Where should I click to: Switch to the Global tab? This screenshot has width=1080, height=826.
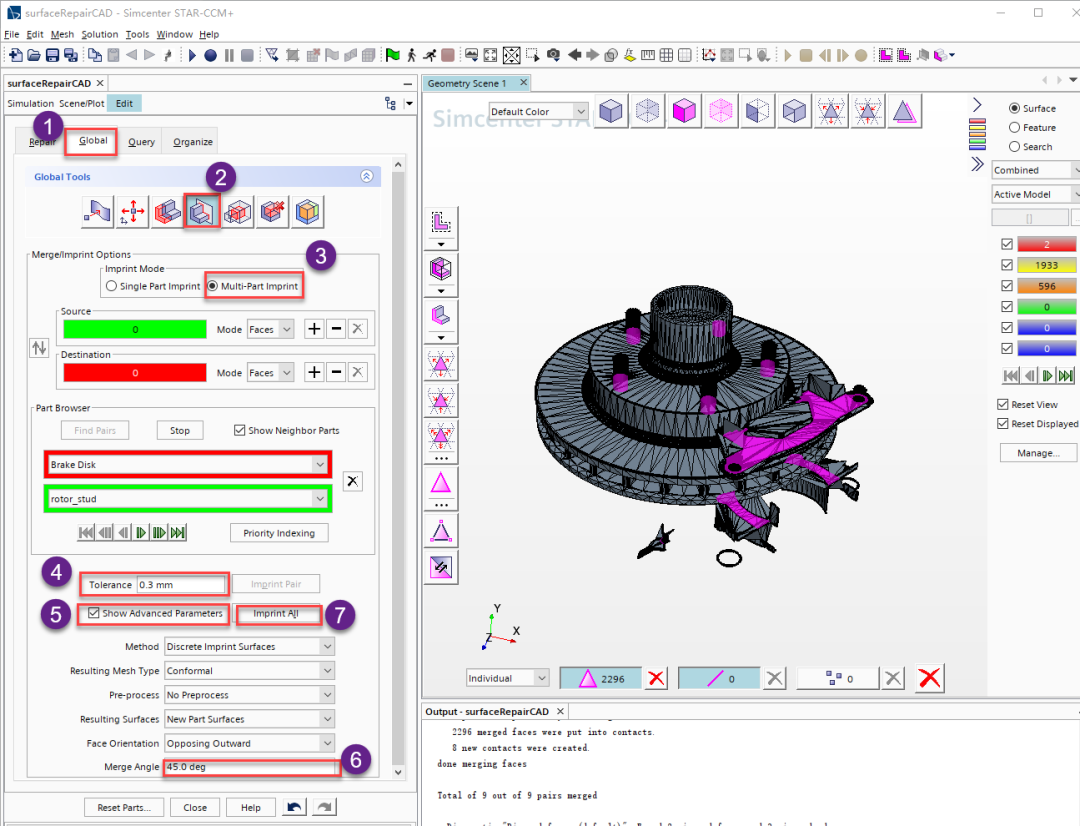point(93,141)
